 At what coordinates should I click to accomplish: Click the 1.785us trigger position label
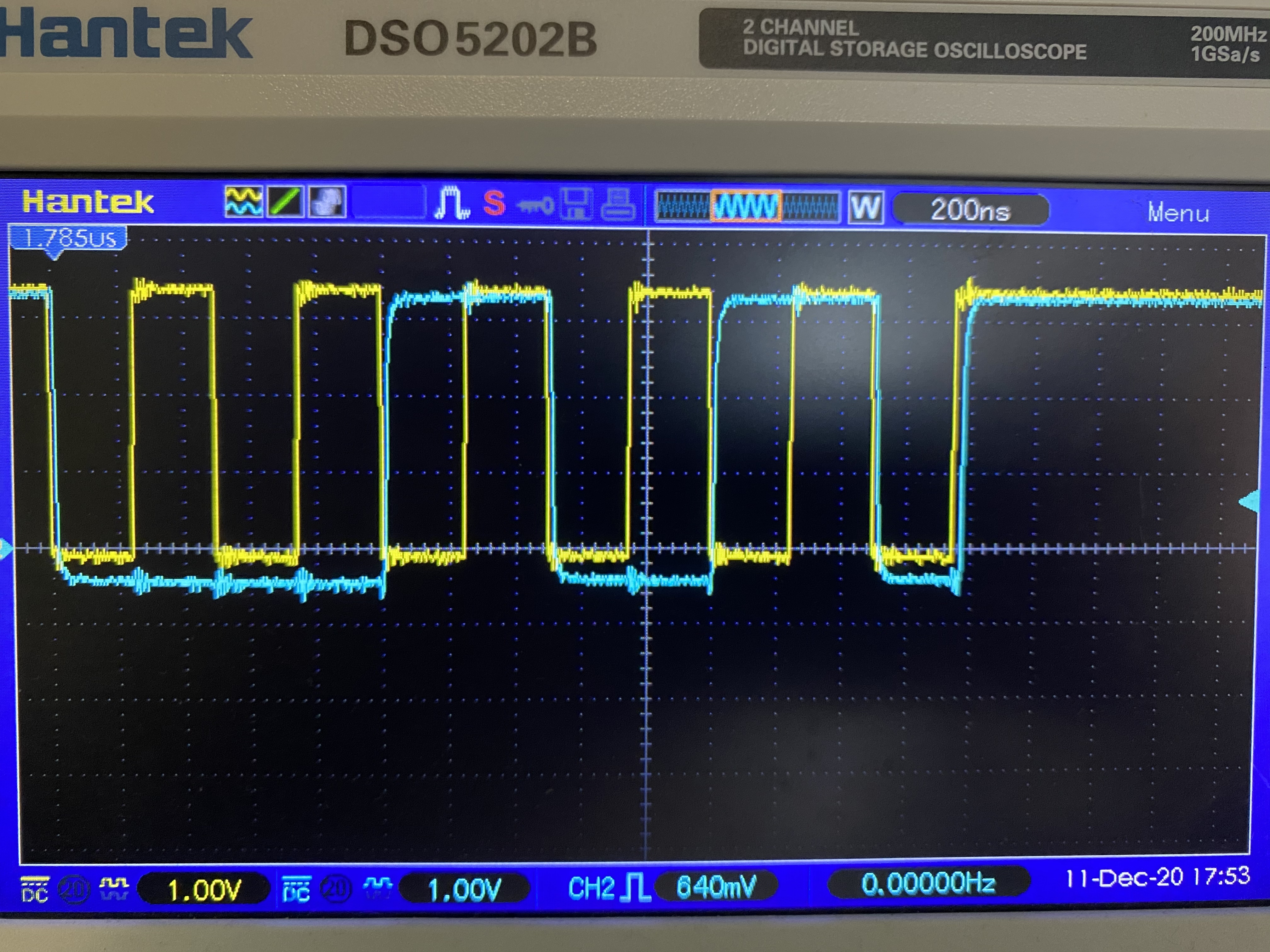click(x=68, y=238)
